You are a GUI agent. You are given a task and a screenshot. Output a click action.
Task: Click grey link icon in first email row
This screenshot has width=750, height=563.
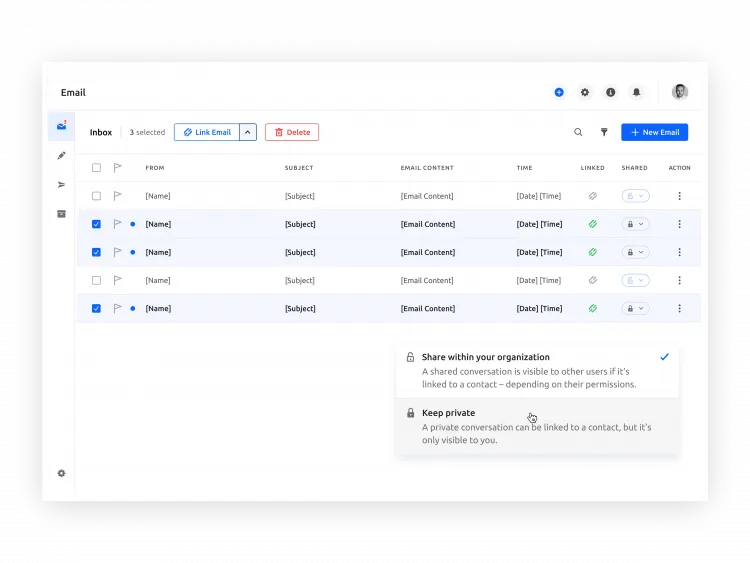tap(593, 196)
